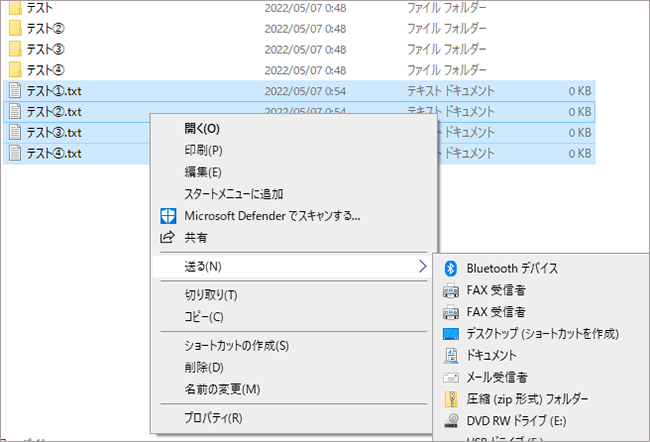Click the テスト③ folder icon
The image size is (650, 442).
click(x=15, y=49)
